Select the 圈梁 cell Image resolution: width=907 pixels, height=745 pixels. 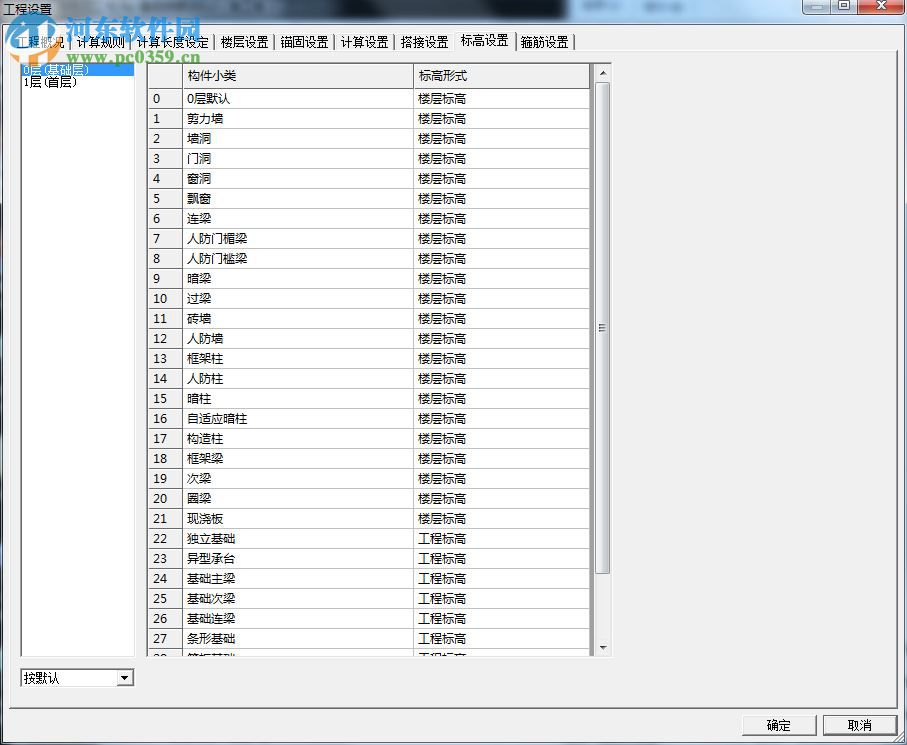point(298,499)
